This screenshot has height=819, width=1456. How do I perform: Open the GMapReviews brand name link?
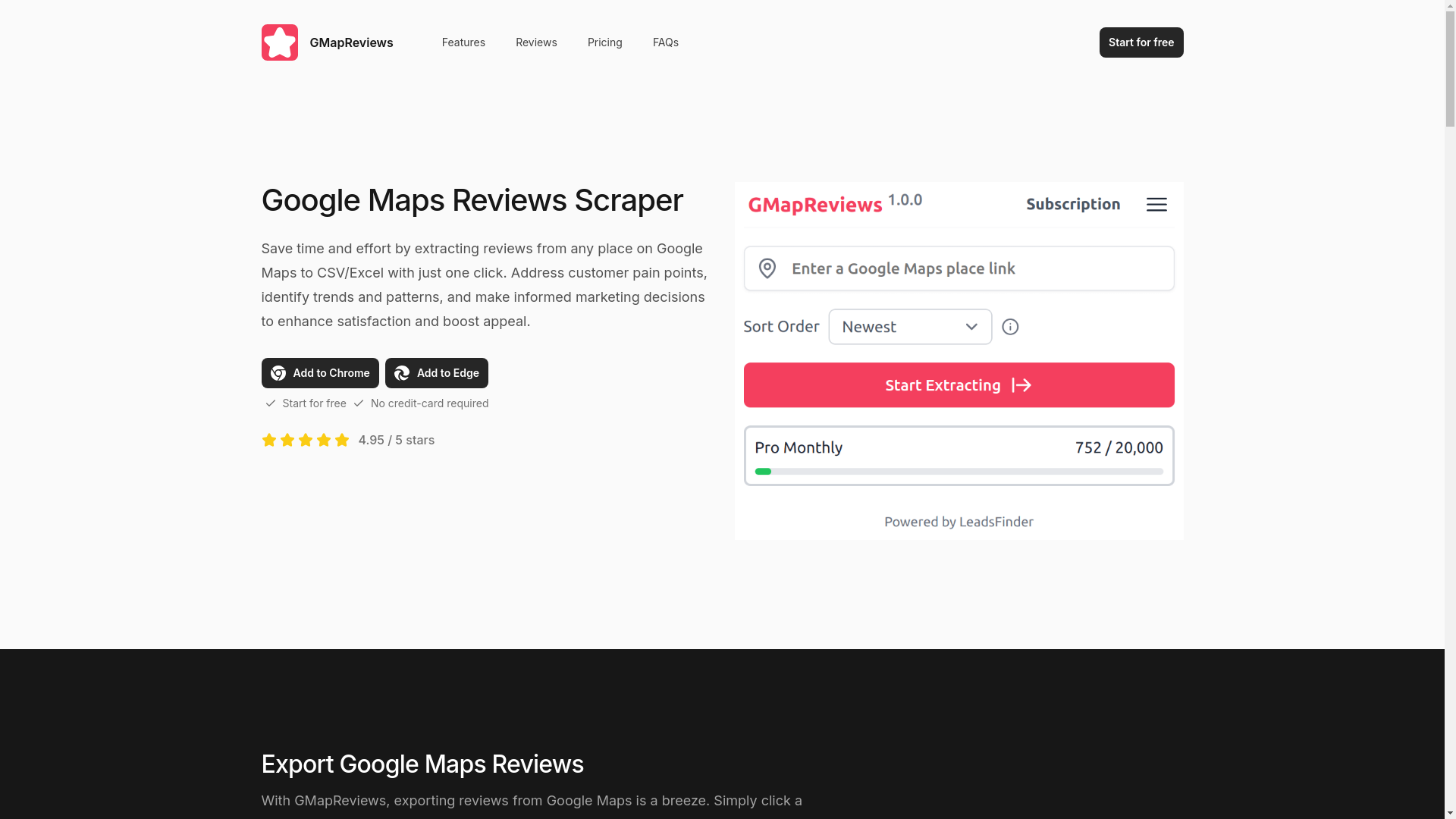351,42
